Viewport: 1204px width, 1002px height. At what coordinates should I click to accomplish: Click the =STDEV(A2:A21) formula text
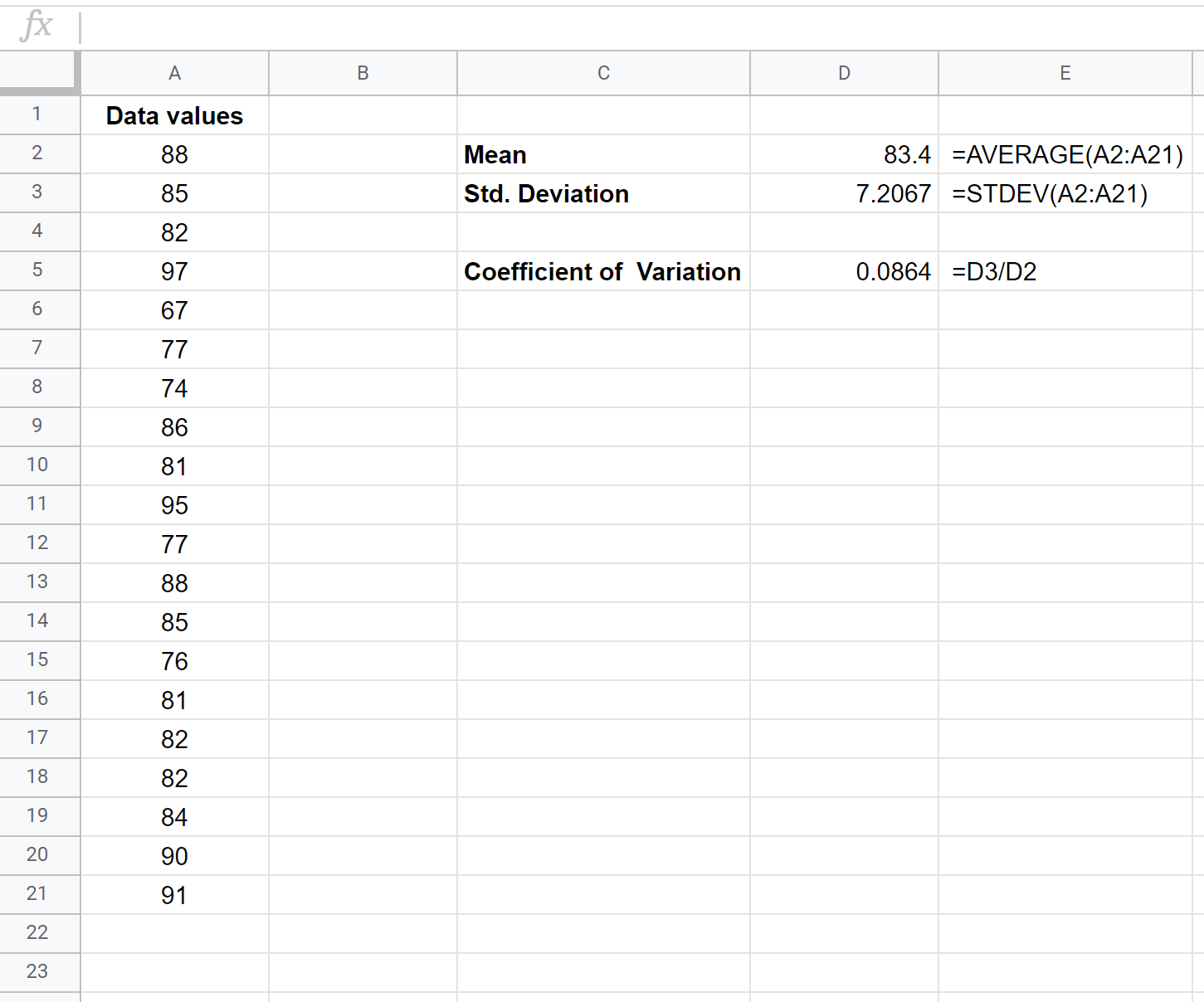tap(1050, 194)
